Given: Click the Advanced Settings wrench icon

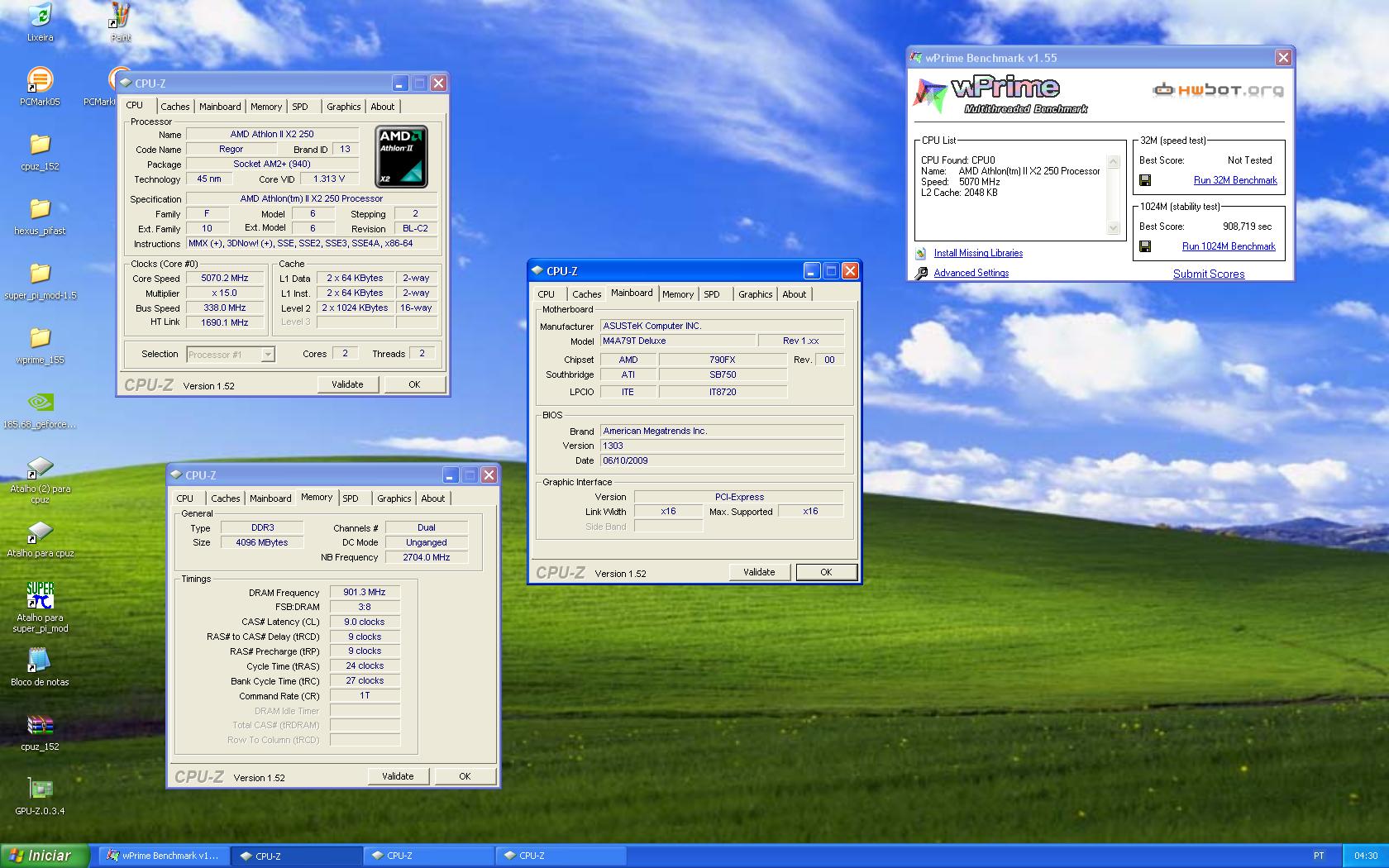Looking at the screenshot, I should click(921, 274).
